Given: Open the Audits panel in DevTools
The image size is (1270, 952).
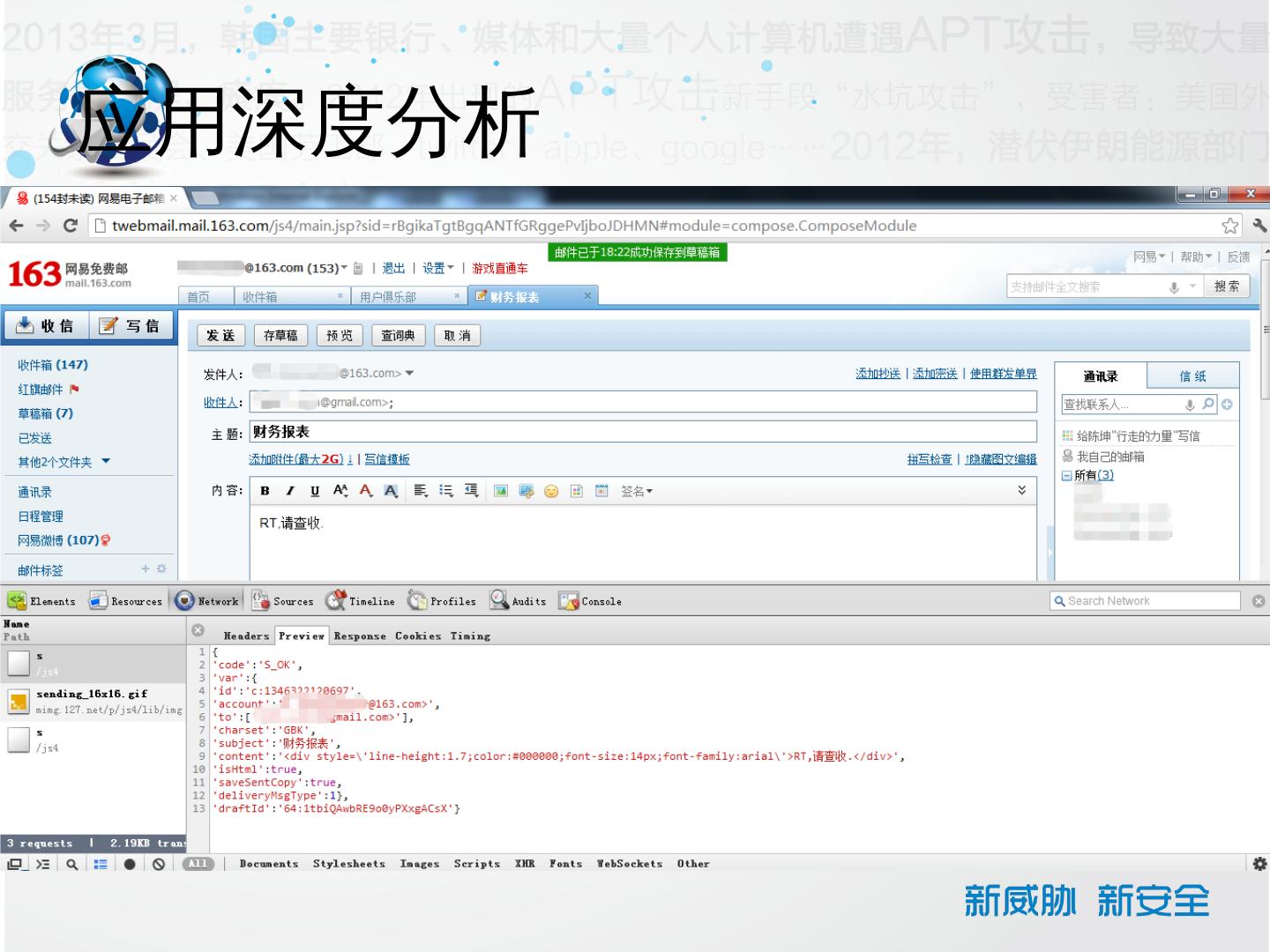Looking at the screenshot, I should 519,601.
